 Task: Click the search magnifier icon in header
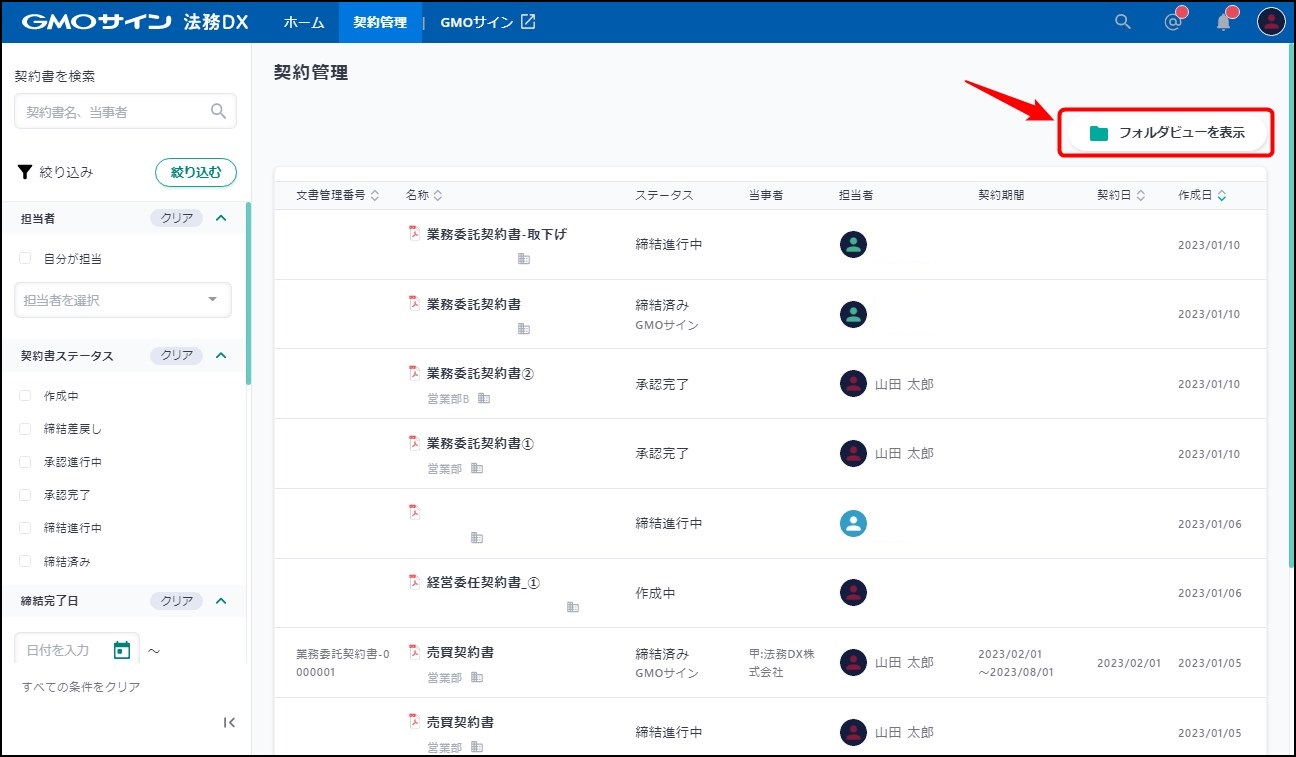pos(1123,22)
